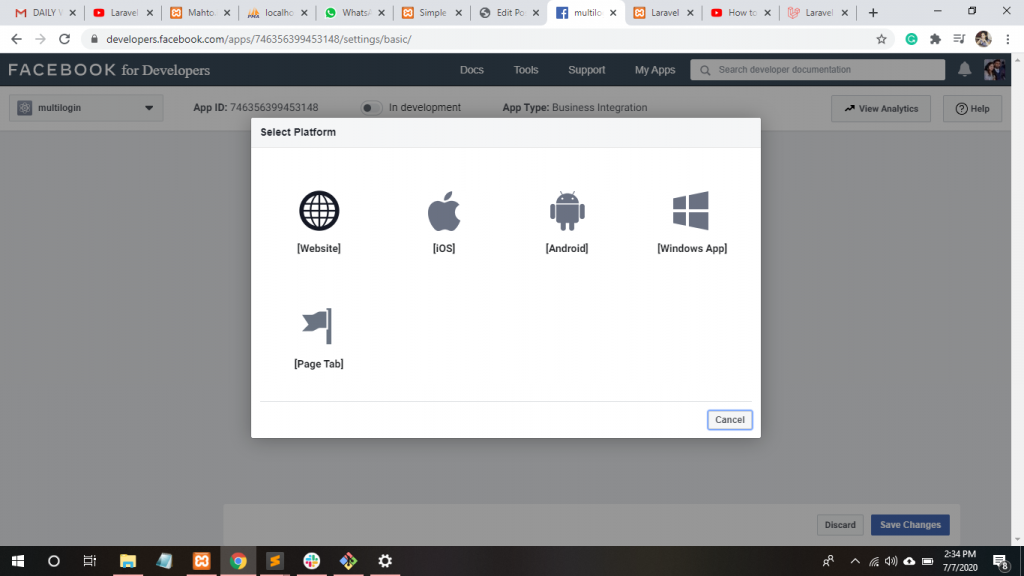Image resolution: width=1024 pixels, height=576 pixels.
Task: Open Settings gear from the taskbar
Action: 385,561
